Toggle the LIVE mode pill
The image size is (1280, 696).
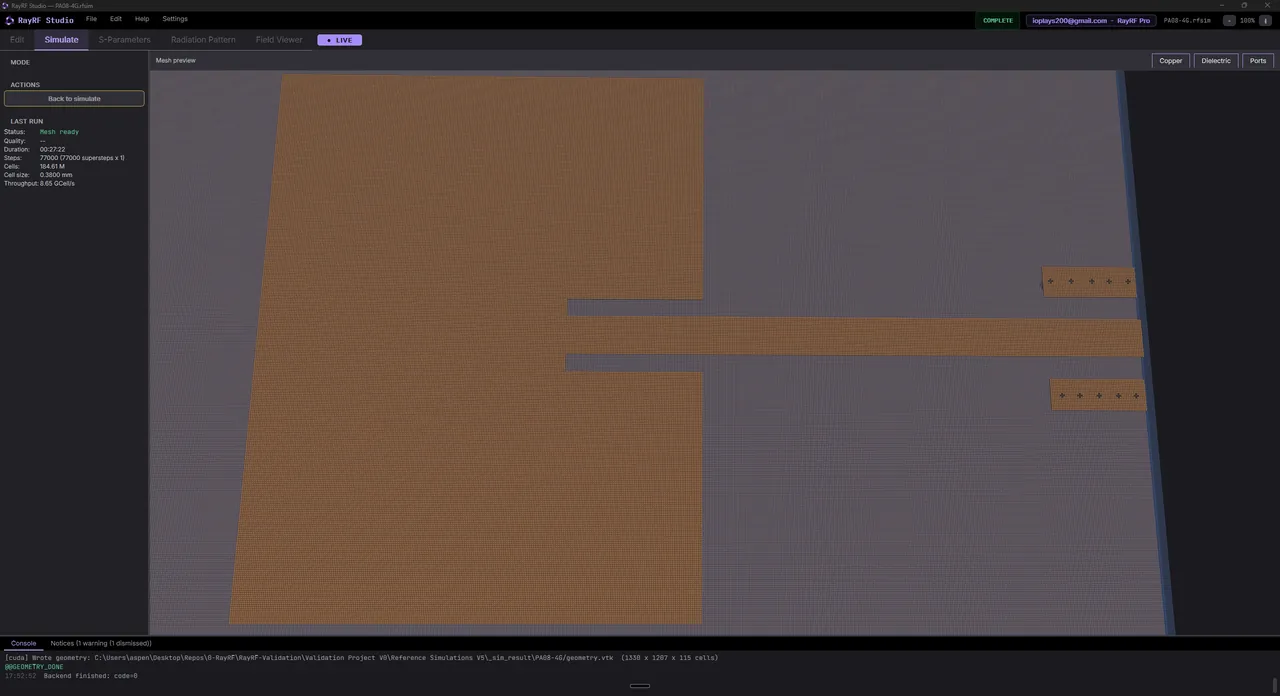(340, 40)
